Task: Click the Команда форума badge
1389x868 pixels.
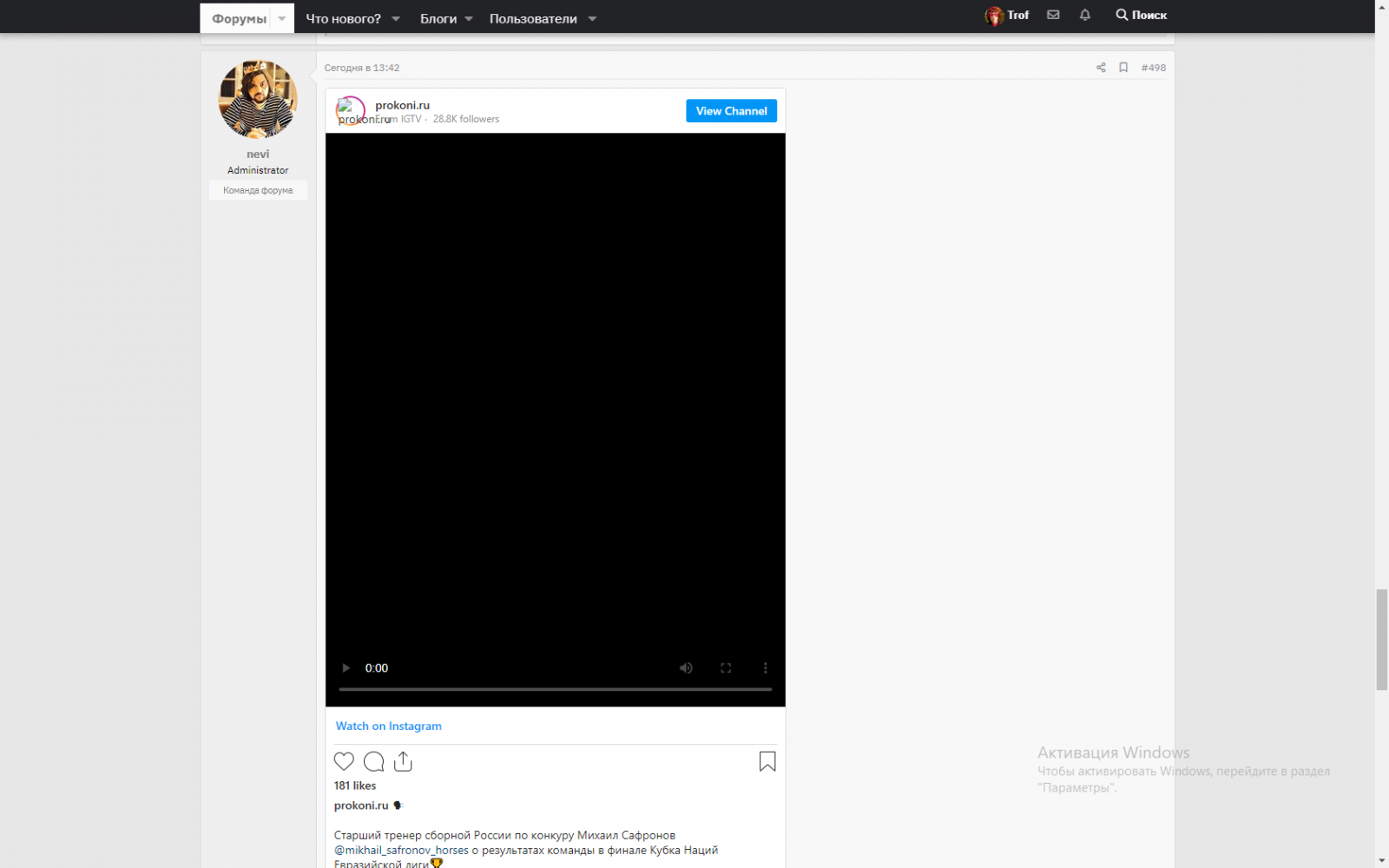Action: [258, 191]
